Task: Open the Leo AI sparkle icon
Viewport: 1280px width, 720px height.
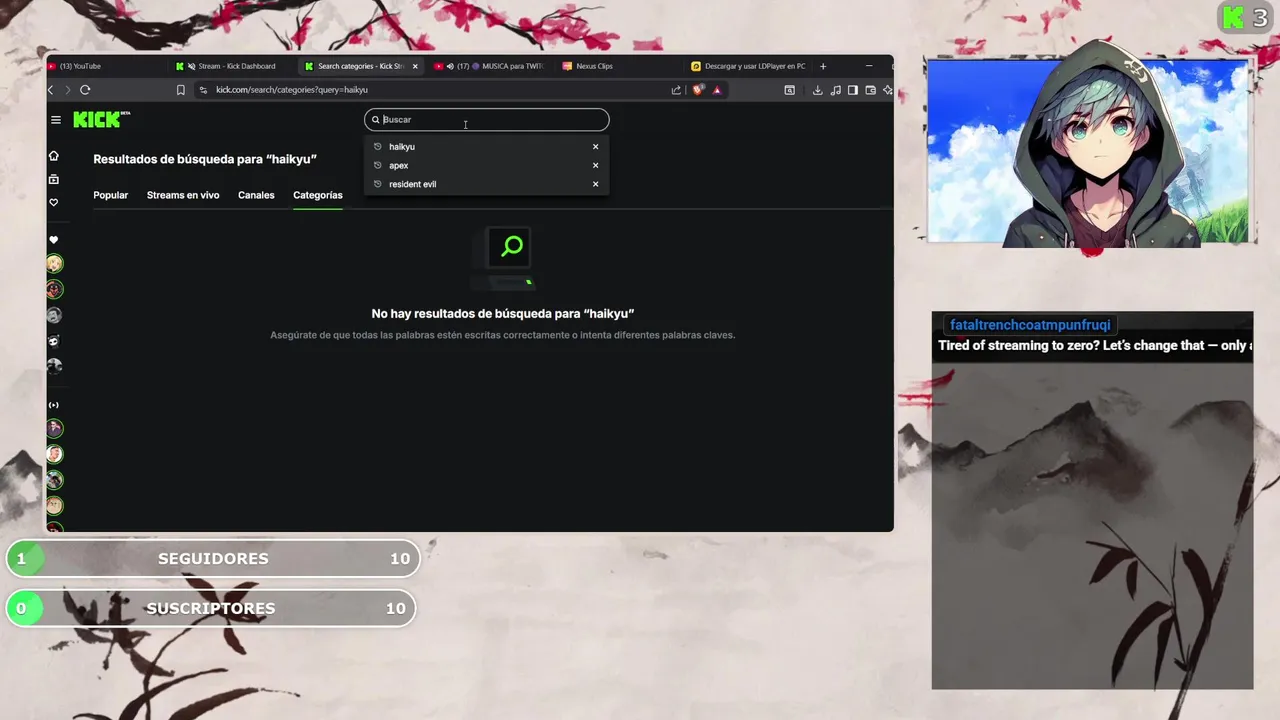Action: tap(887, 90)
